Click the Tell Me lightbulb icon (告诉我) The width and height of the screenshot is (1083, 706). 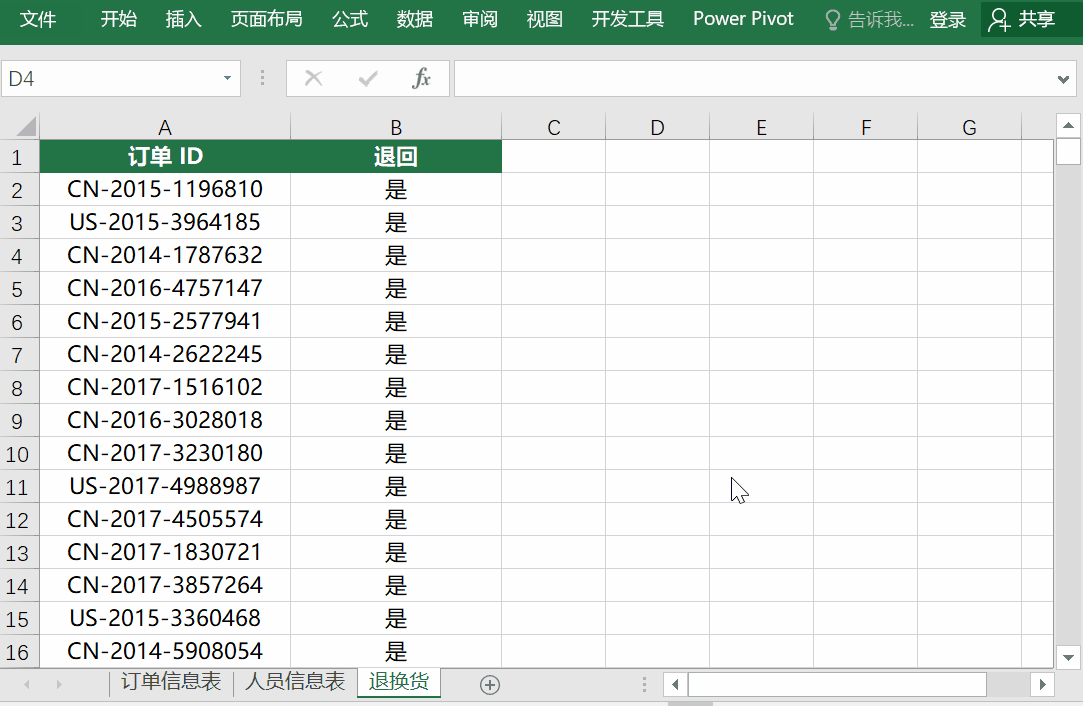point(833,20)
